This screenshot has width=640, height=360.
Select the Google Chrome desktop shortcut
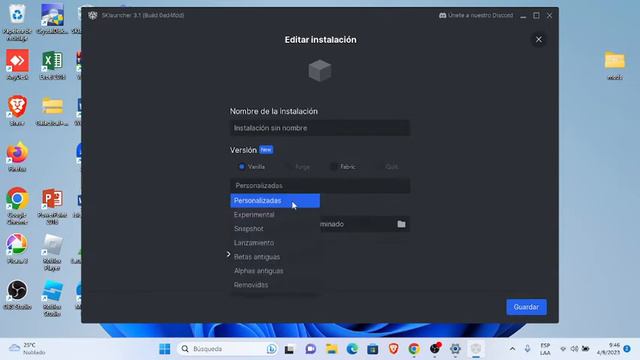17,206
